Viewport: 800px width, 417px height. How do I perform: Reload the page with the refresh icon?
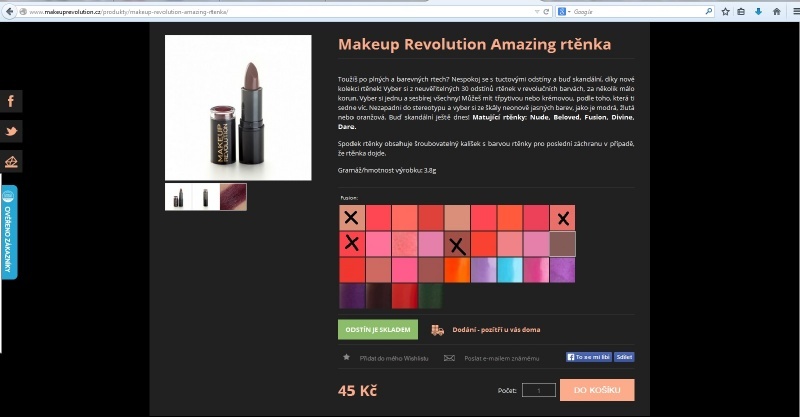(x=546, y=11)
